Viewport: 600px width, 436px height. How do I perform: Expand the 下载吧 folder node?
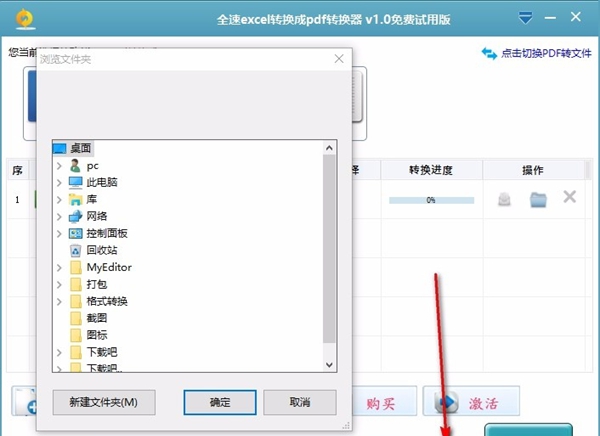(59, 352)
